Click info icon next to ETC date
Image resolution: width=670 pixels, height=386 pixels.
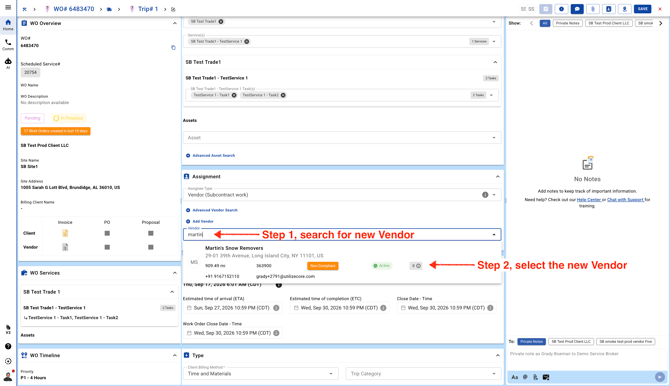click(x=383, y=308)
